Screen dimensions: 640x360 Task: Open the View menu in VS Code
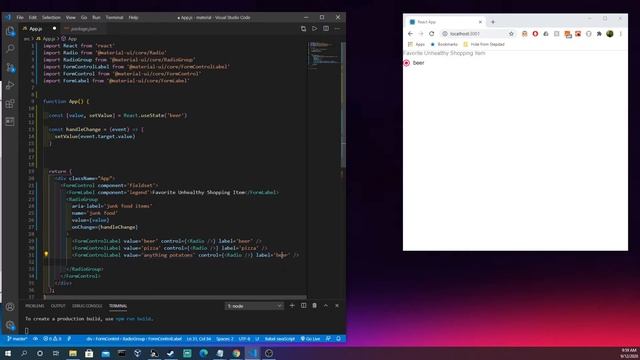pos(71,18)
